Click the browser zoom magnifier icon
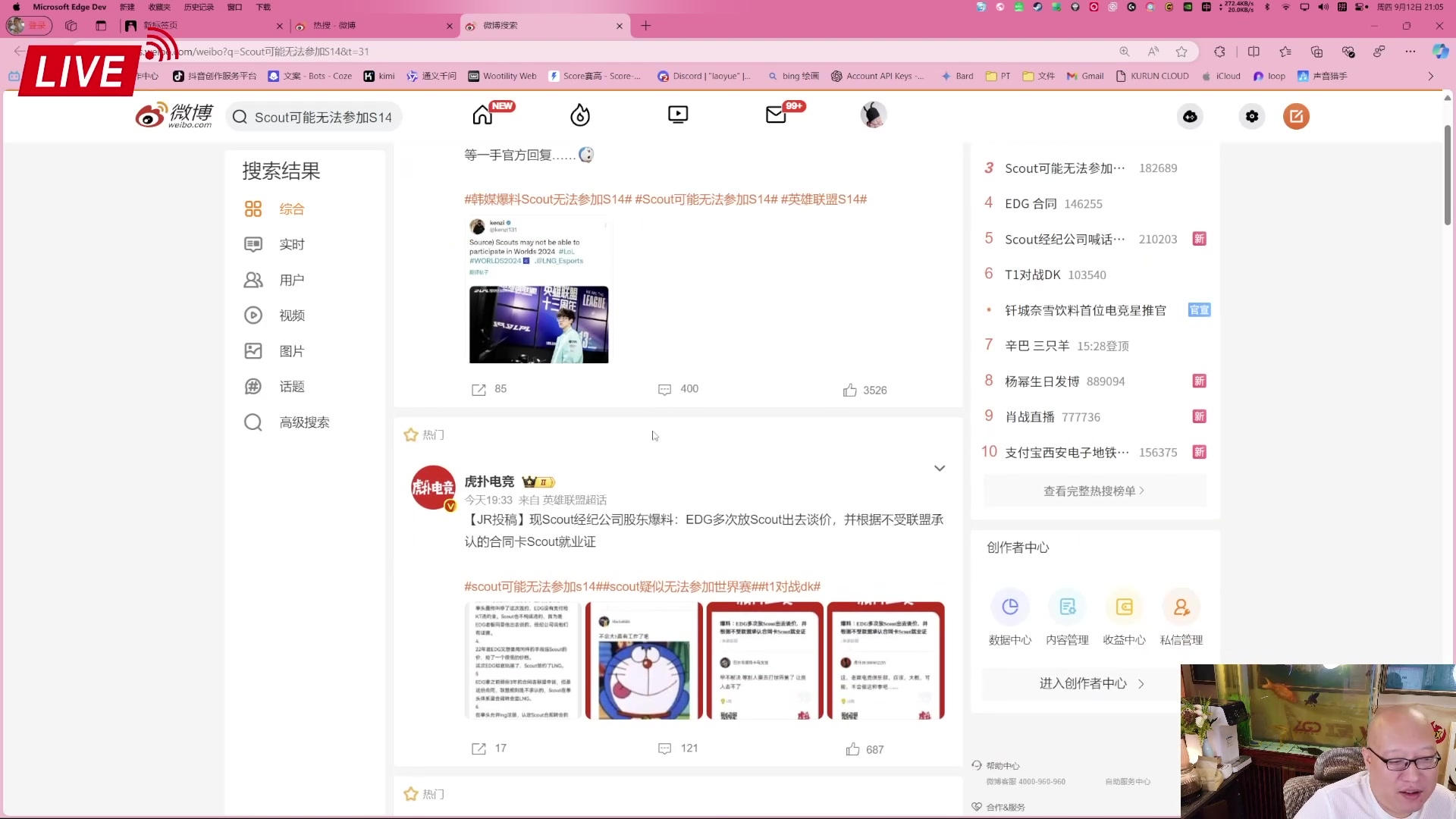This screenshot has width=1456, height=819. point(1125,52)
